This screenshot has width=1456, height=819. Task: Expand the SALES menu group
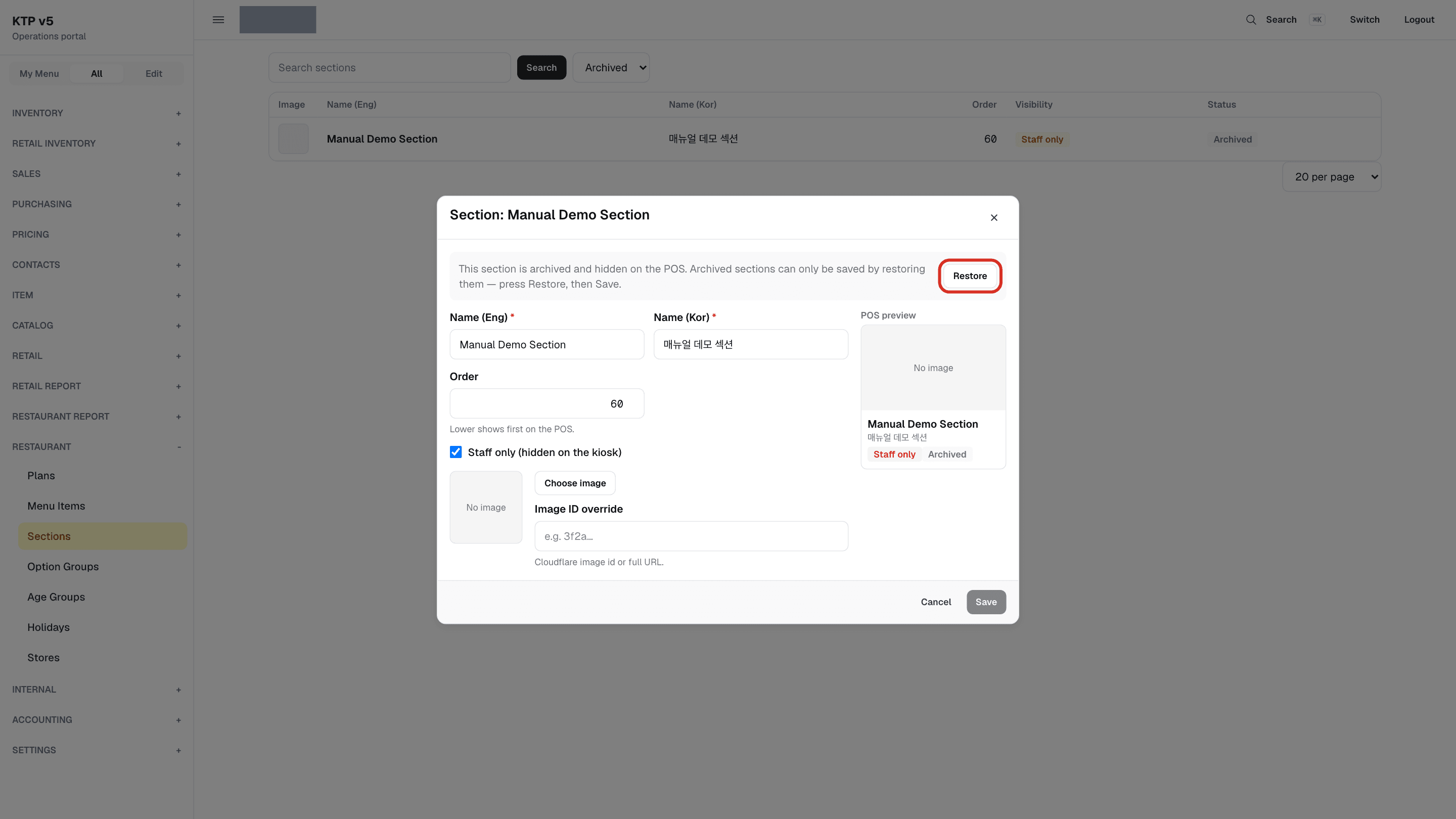click(x=97, y=174)
